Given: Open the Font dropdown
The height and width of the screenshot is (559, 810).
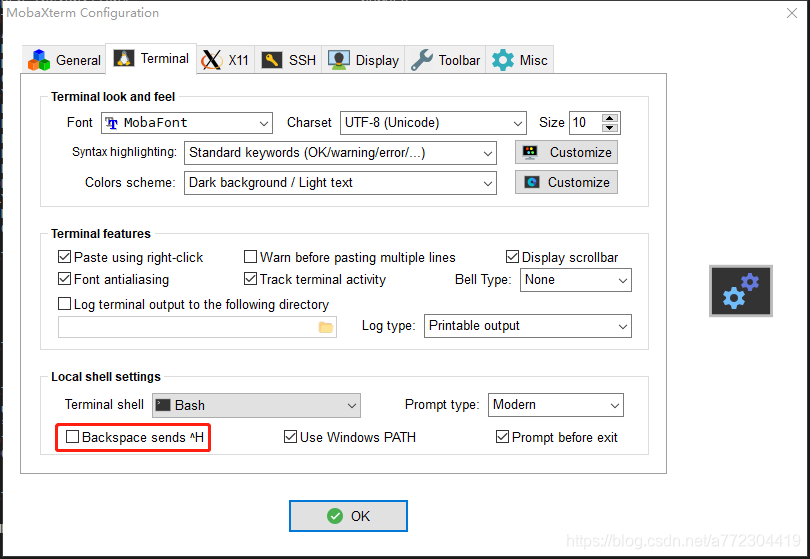Looking at the screenshot, I should tap(187, 123).
